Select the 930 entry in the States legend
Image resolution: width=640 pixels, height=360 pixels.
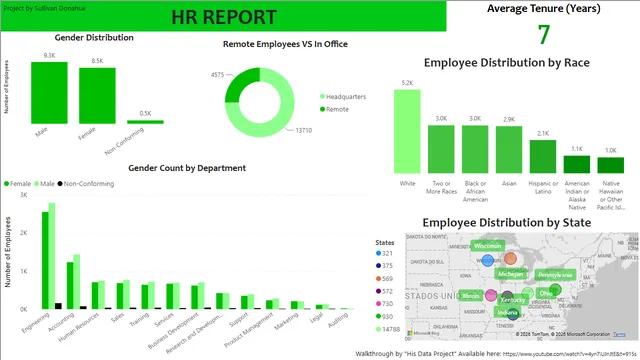point(384,316)
